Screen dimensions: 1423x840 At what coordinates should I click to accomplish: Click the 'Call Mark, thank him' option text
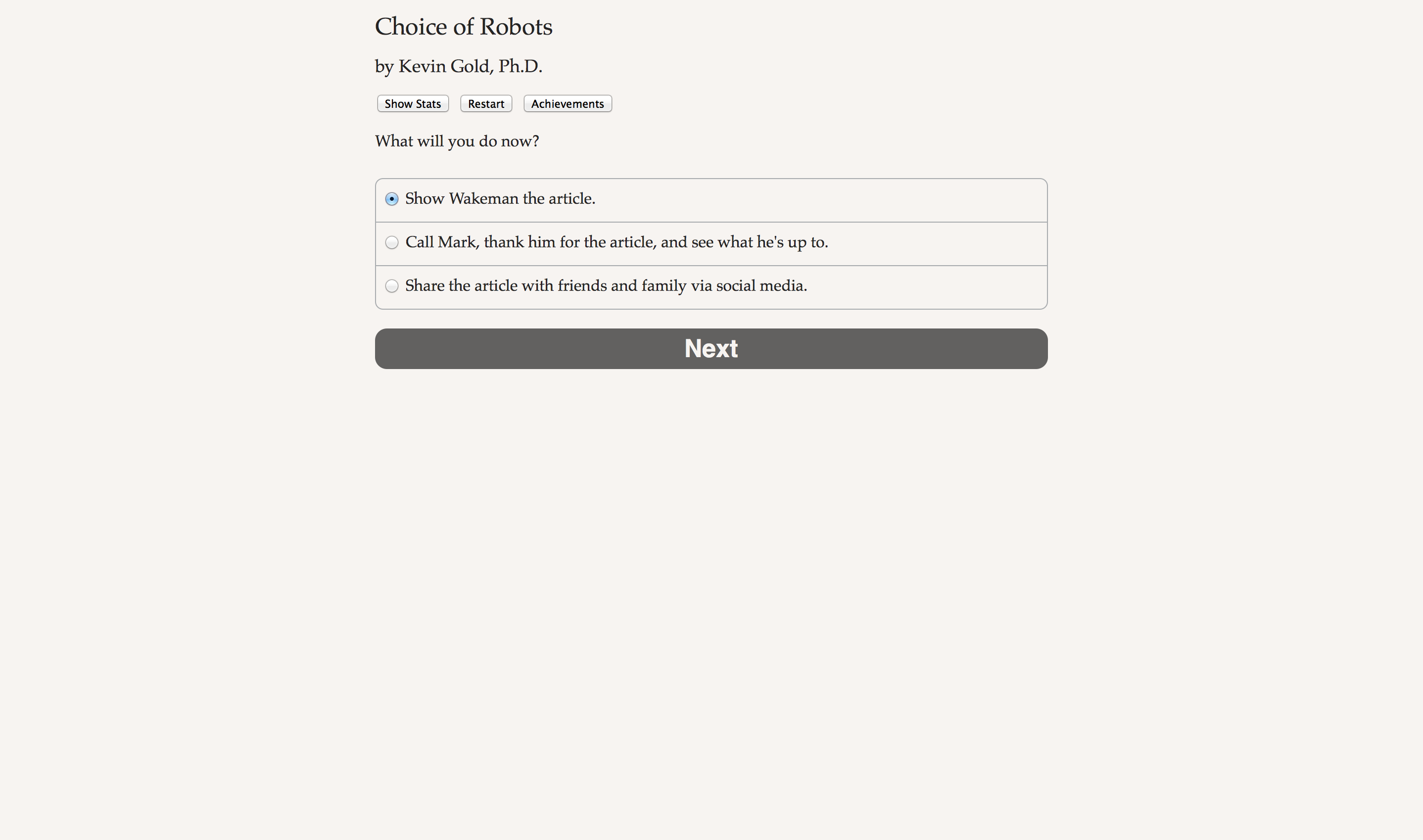click(617, 242)
